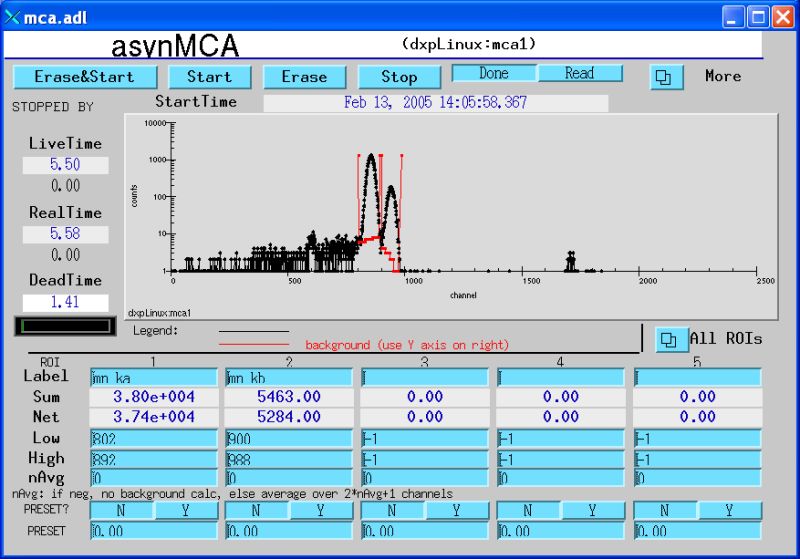Edit ROI 1 High field 892
800x559 pixels.
pyautogui.click(x=154, y=460)
